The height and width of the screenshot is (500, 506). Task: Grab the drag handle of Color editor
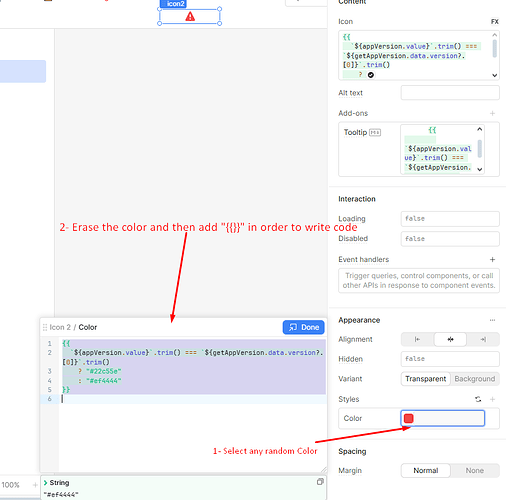tap(45, 327)
